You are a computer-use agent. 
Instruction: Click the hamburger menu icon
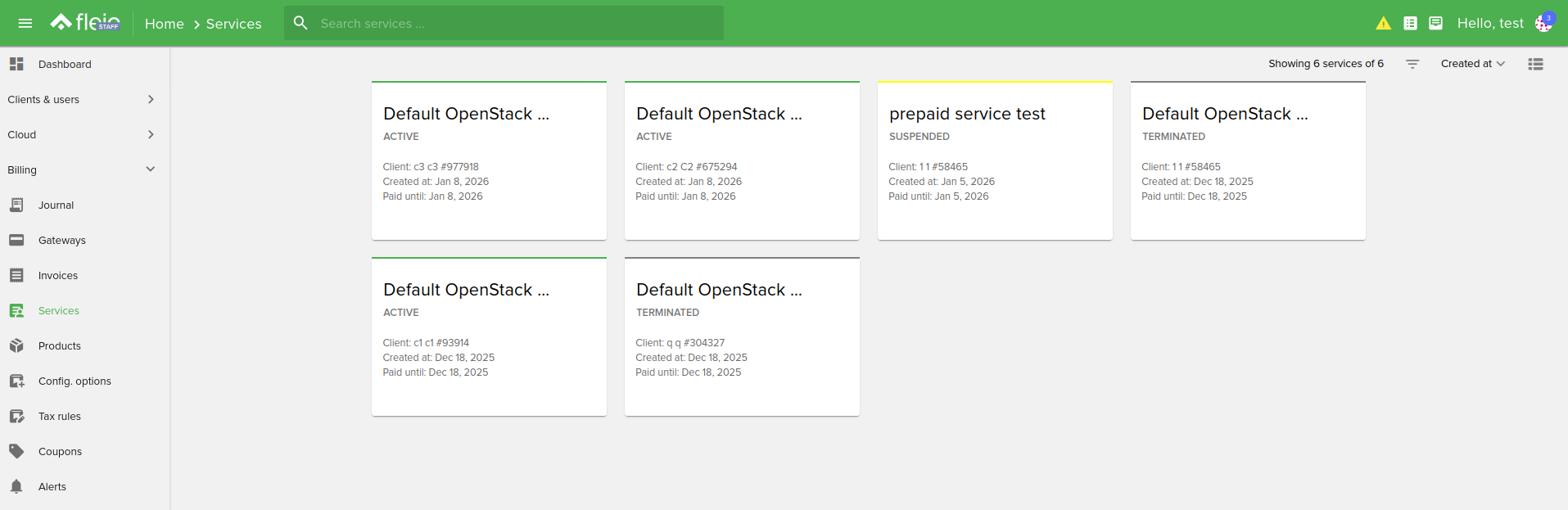coord(25,23)
